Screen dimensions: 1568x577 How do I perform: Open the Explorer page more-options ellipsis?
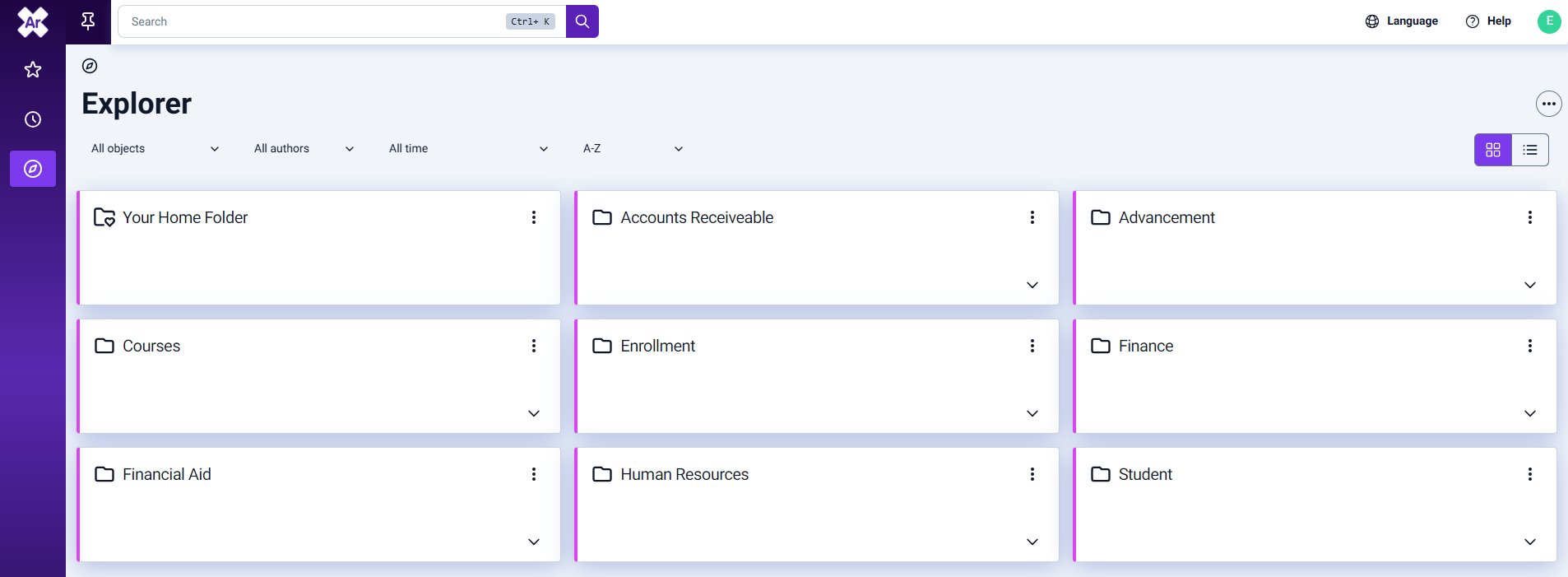point(1549,104)
